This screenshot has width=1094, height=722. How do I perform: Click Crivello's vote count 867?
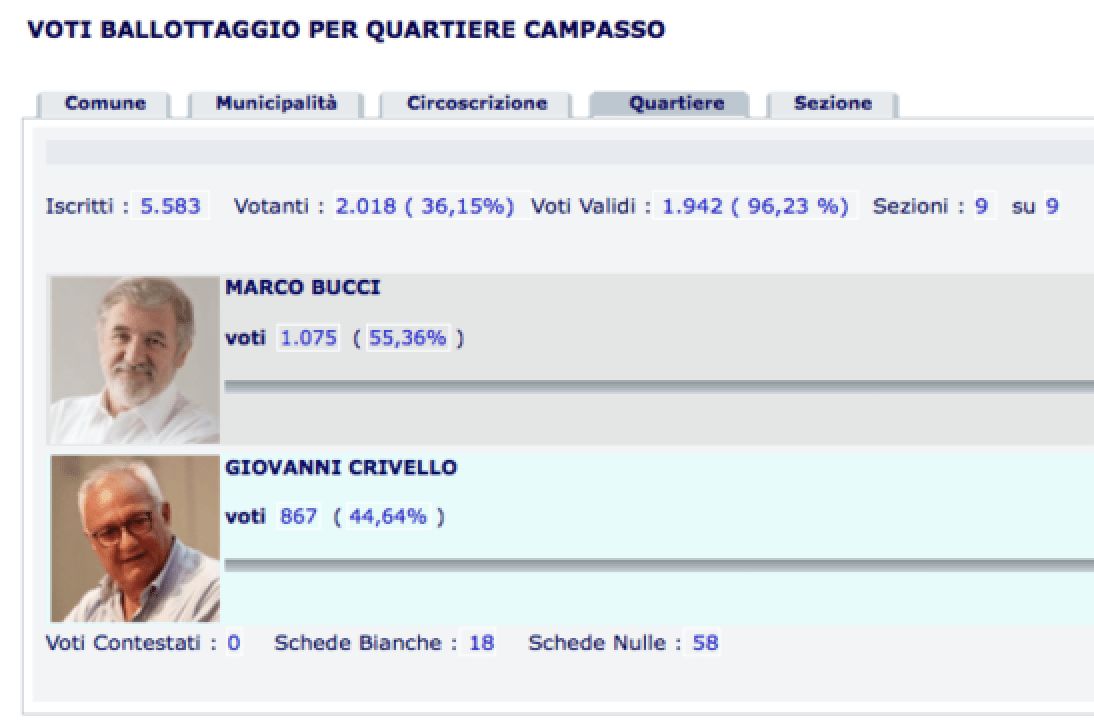pyautogui.click(x=299, y=516)
